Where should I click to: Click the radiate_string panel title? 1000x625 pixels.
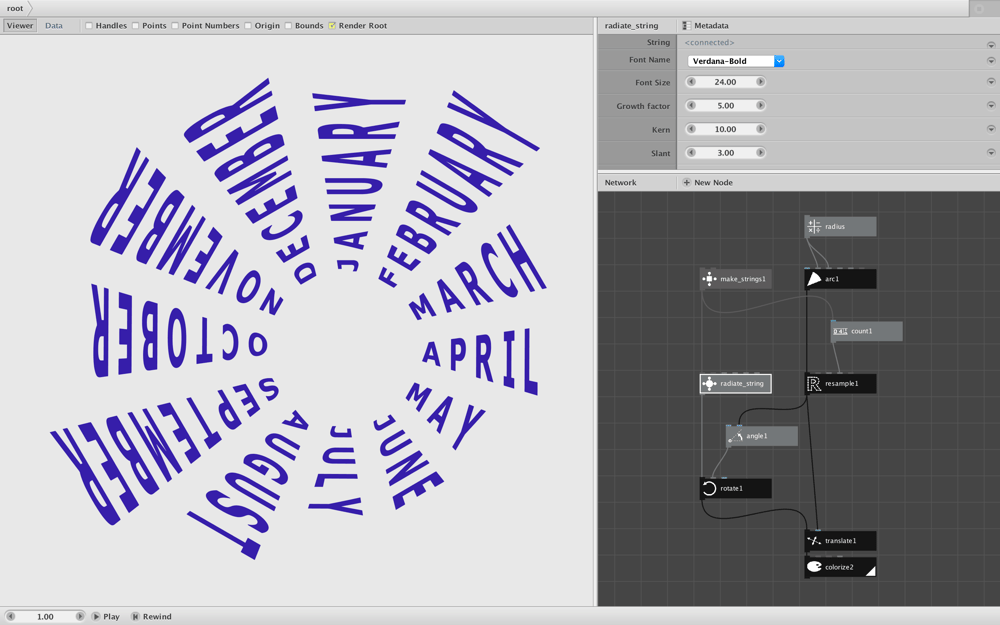631,26
